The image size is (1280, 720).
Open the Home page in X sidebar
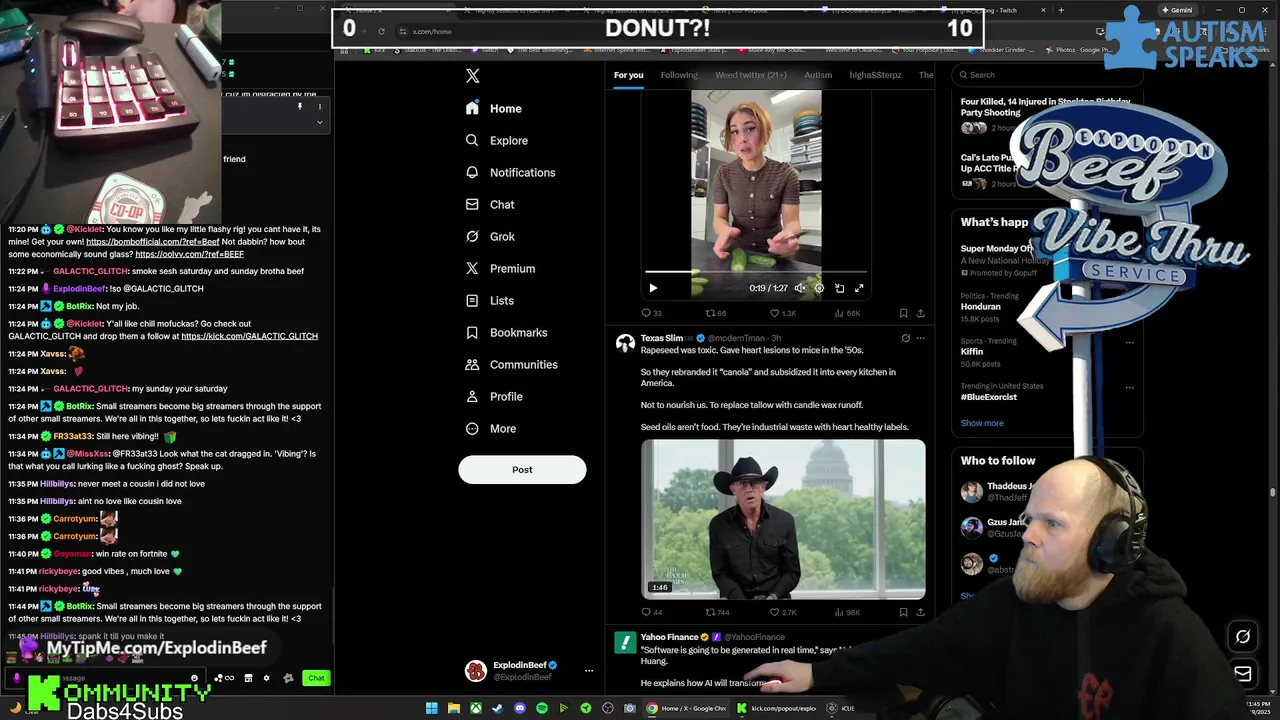point(494,108)
